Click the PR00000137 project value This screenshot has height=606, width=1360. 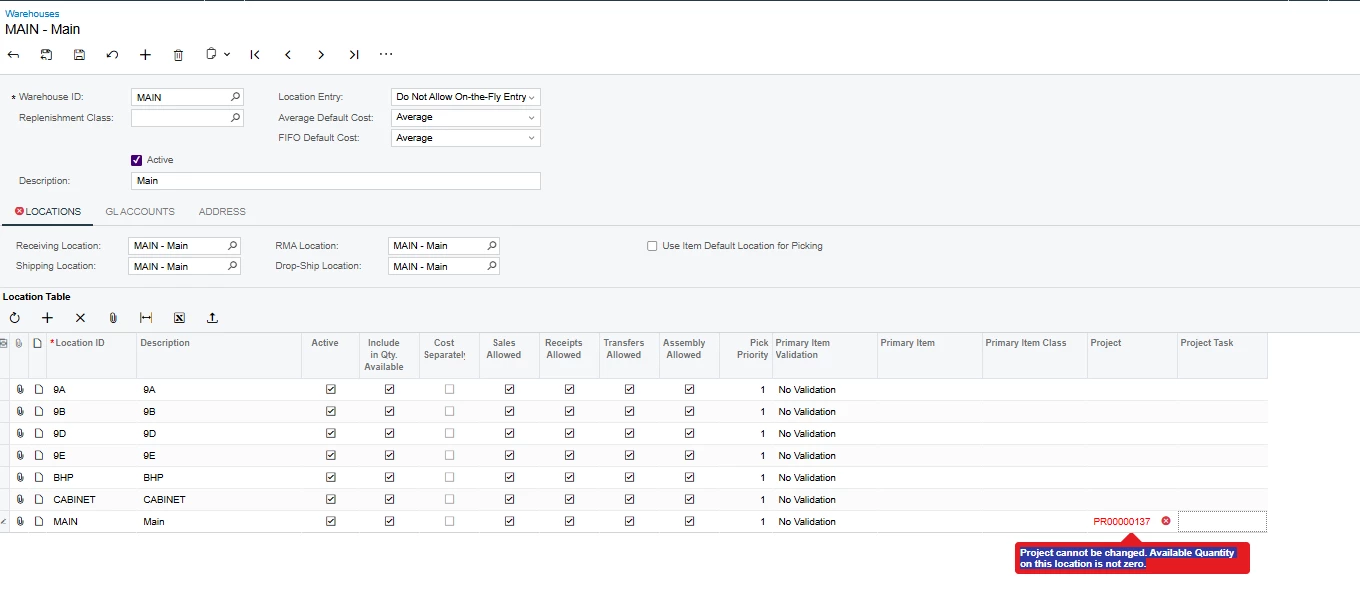click(x=1122, y=522)
